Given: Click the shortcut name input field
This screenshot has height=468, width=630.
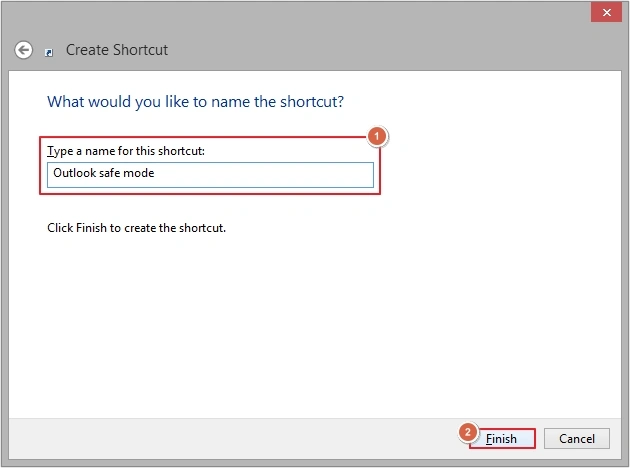Looking at the screenshot, I should pos(210,175).
